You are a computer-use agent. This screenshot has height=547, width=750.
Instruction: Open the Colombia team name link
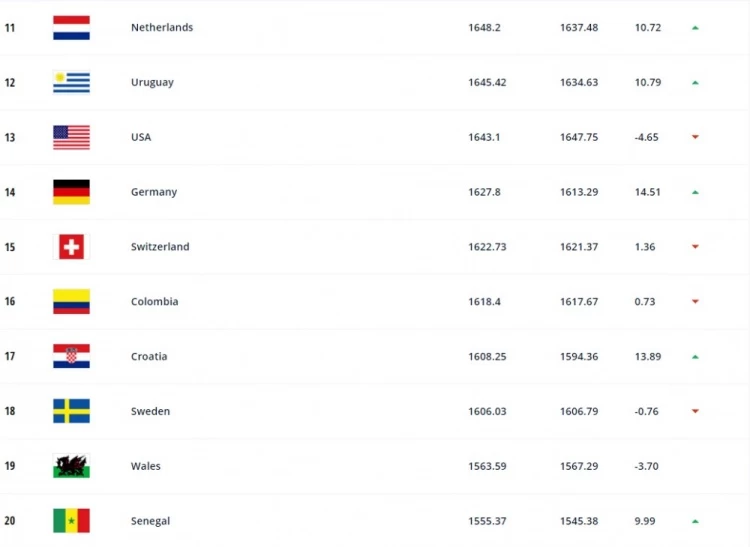coord(154,302)
